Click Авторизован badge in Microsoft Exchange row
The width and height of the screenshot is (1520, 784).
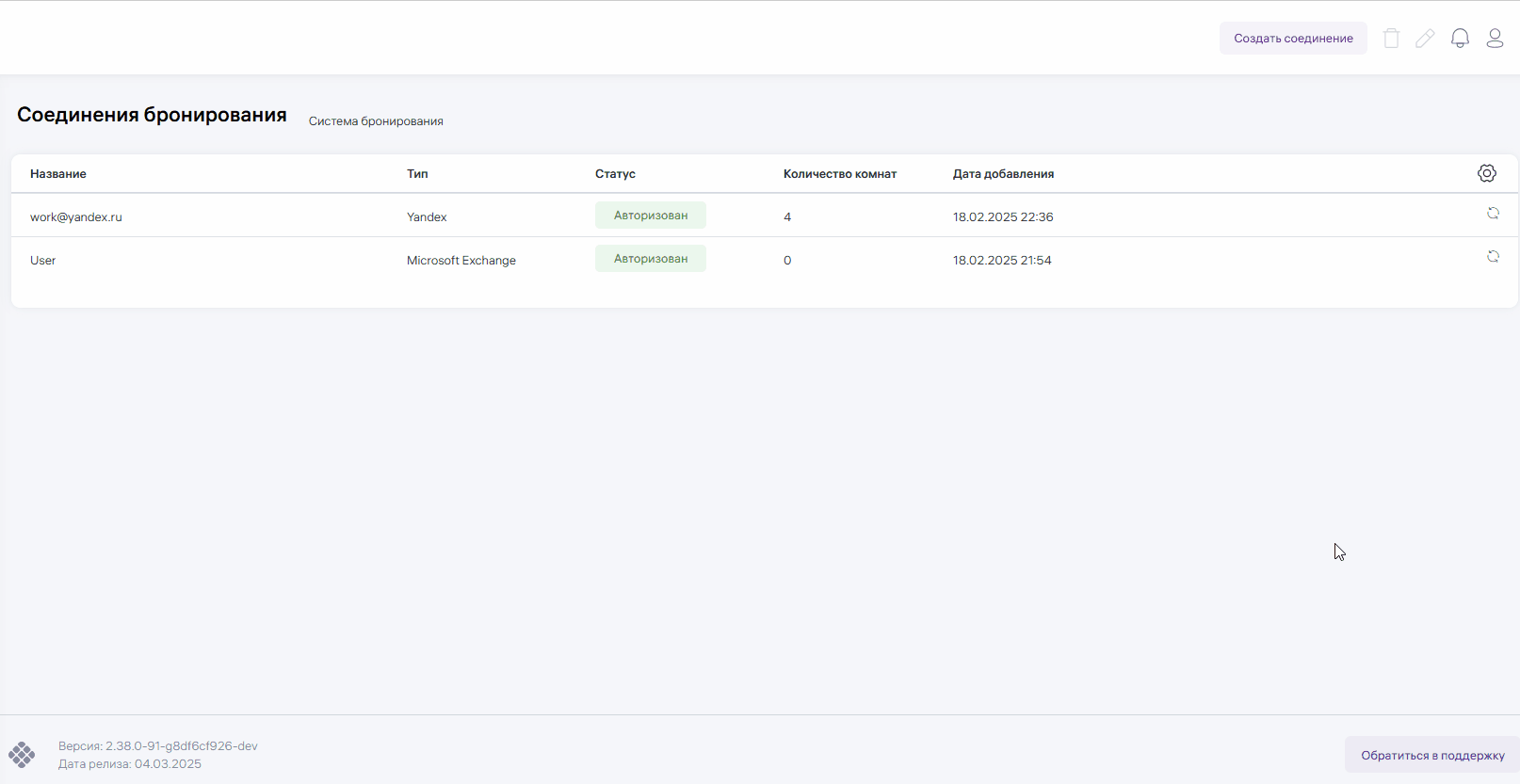coord(651,259)
